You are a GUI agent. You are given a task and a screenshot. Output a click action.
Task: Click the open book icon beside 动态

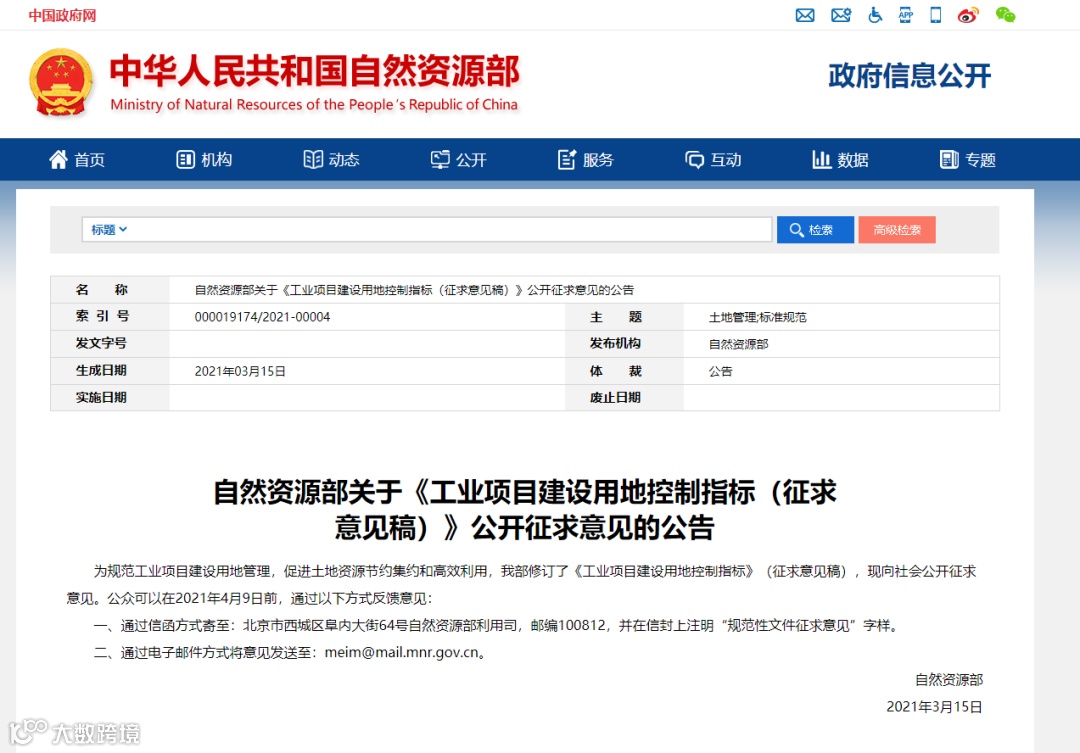[x=313, y=160]
